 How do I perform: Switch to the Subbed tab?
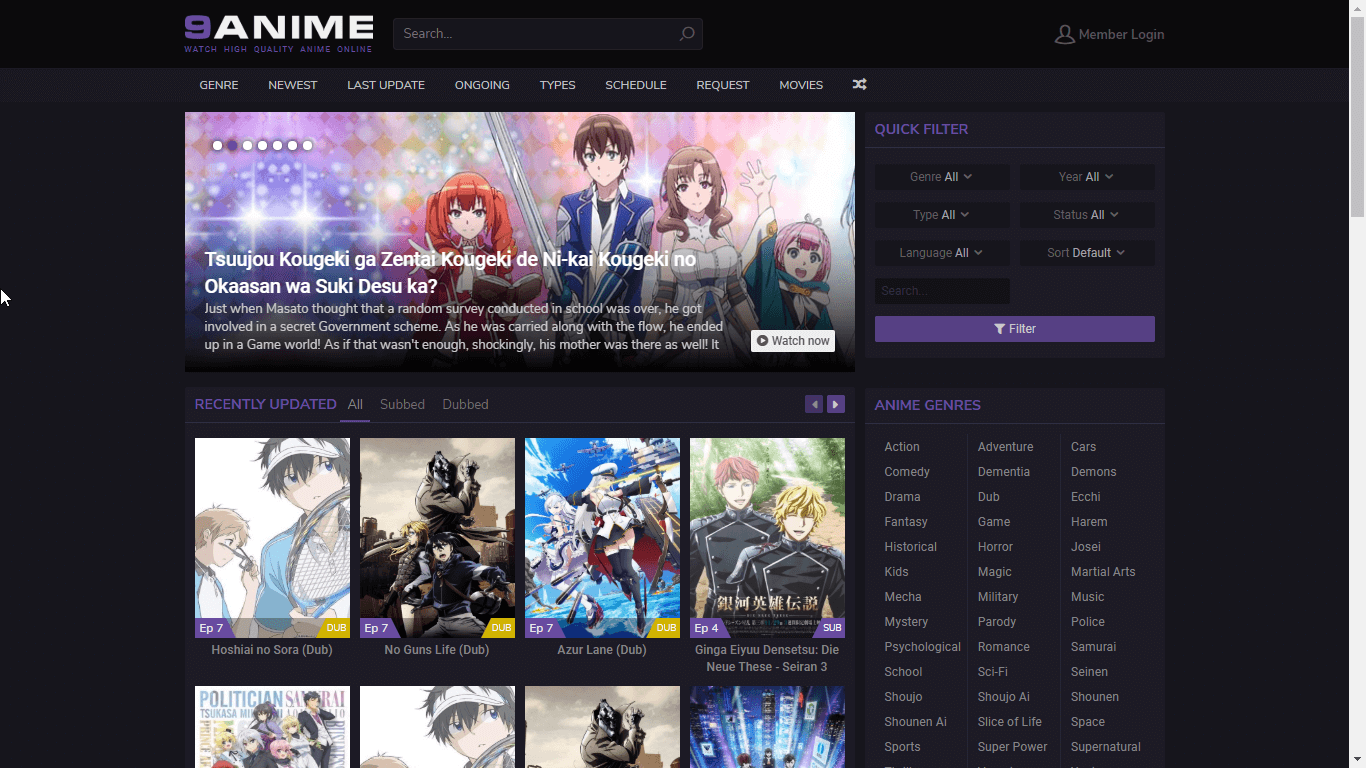pyautogui.click(x=402, y=404)
